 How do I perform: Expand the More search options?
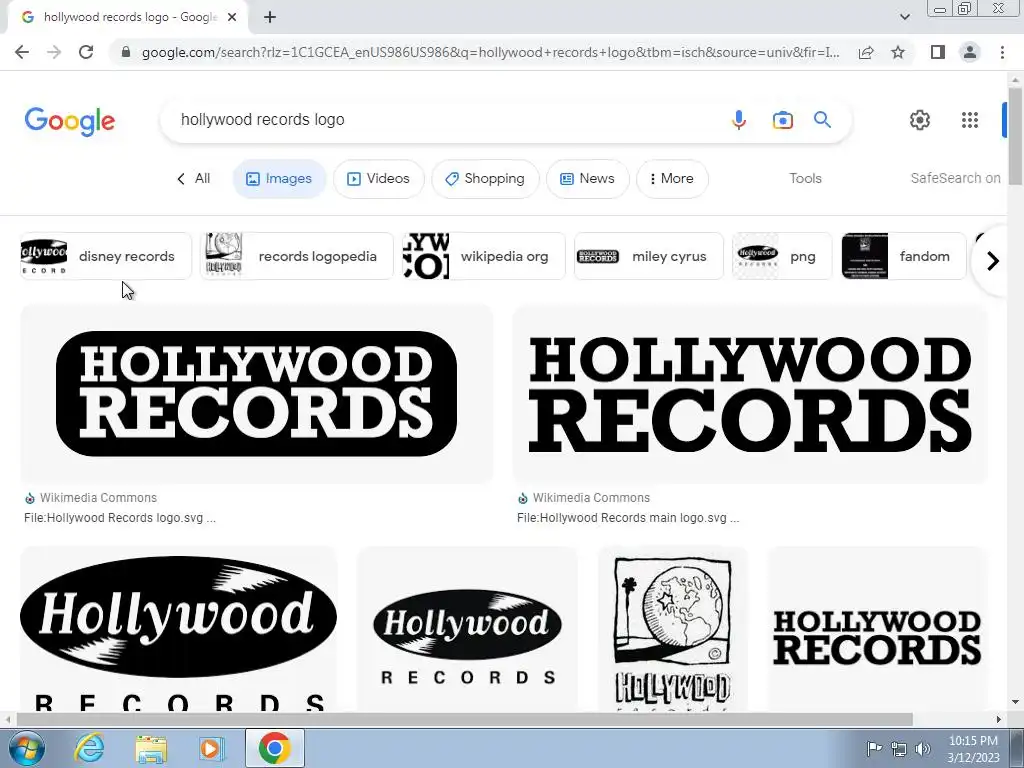coord(672,179)
